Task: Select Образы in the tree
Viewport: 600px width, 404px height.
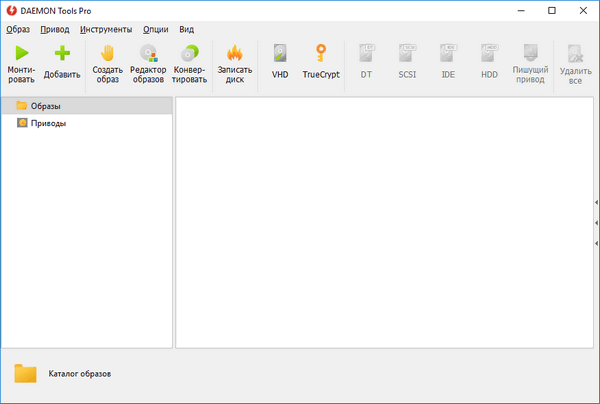Action: tap(87, 106)
